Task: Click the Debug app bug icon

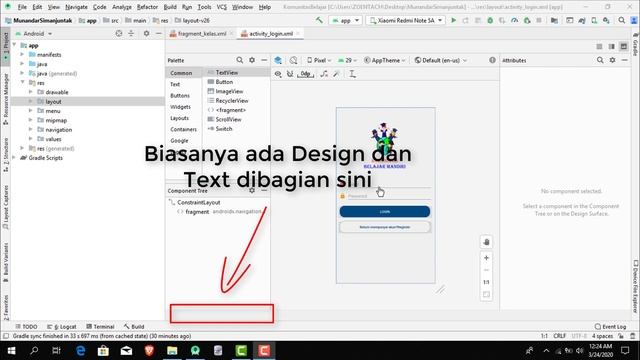Action: click(490, 20)
